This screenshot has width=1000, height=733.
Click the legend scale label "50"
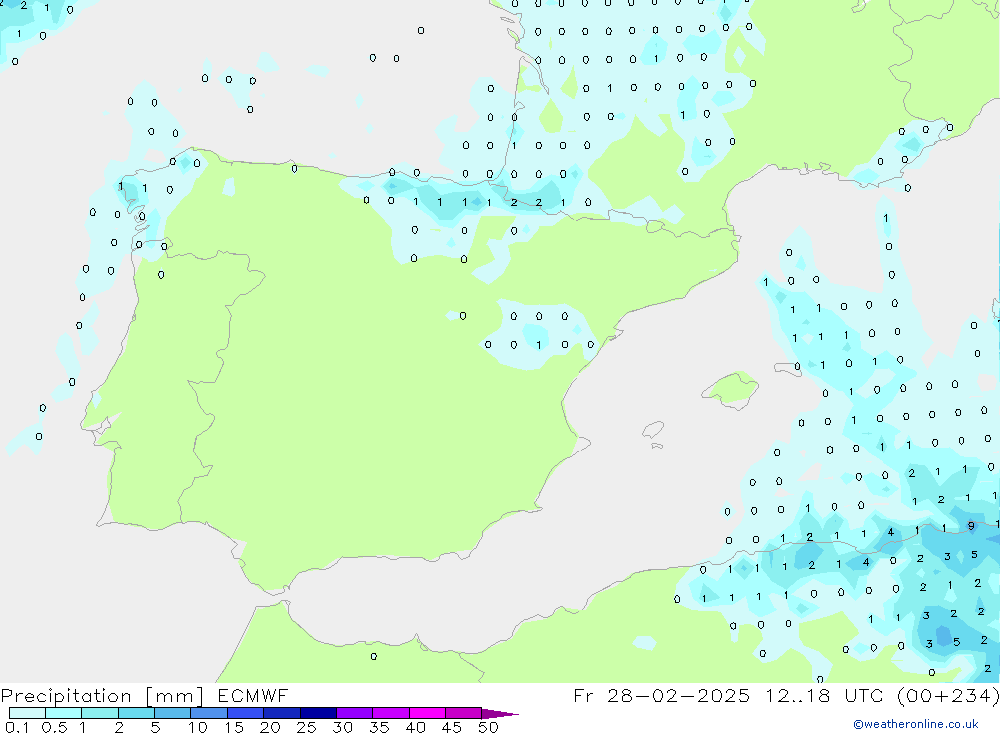488,727
